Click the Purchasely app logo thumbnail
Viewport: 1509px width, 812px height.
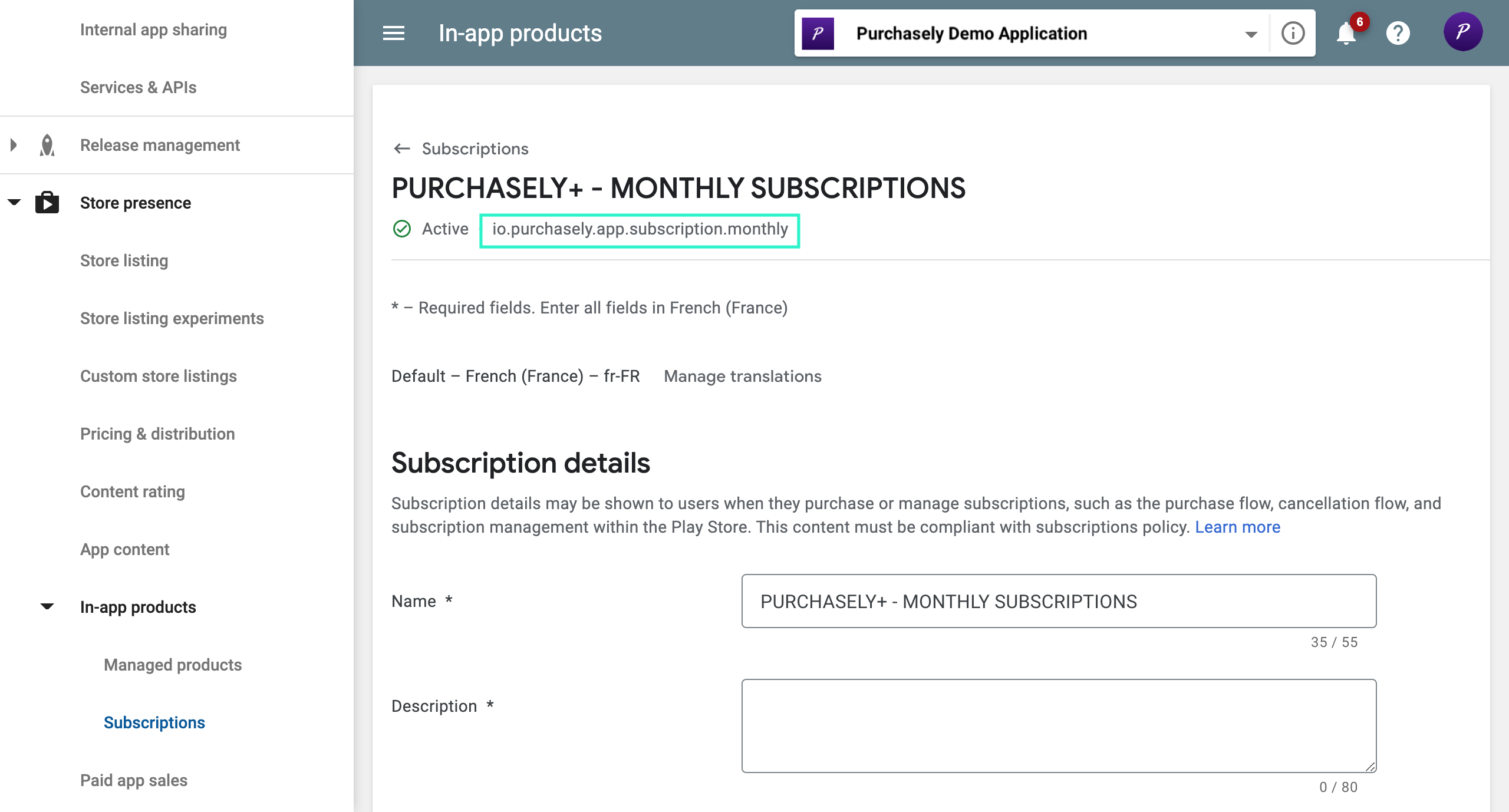(818, 34)
